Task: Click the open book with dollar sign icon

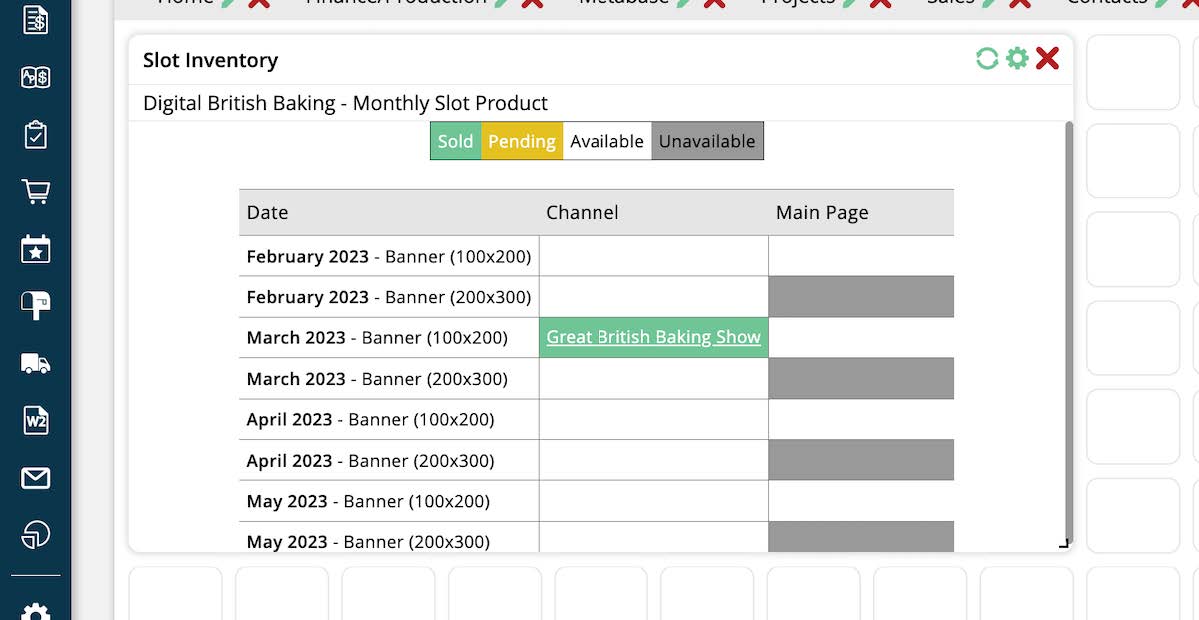Action: pyautogui.click(x=35, y=77)
